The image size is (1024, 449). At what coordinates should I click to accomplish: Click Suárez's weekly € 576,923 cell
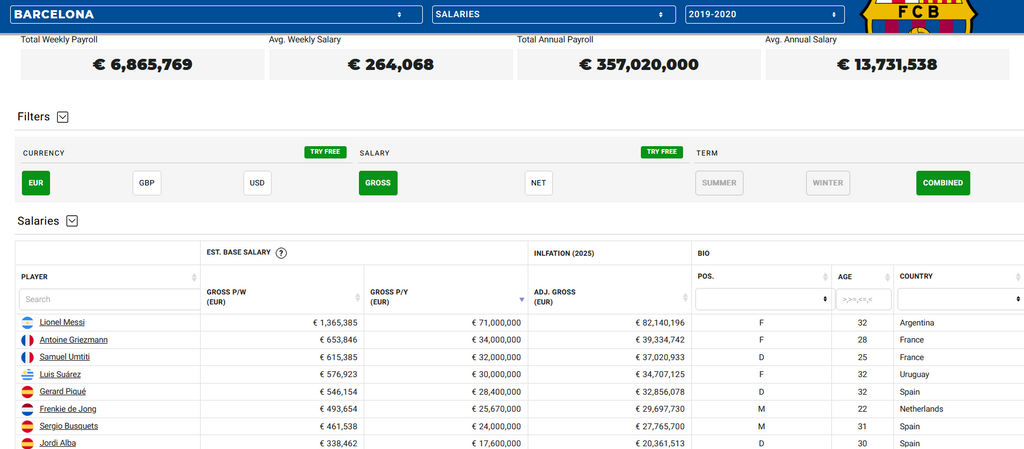coord(281,375)
